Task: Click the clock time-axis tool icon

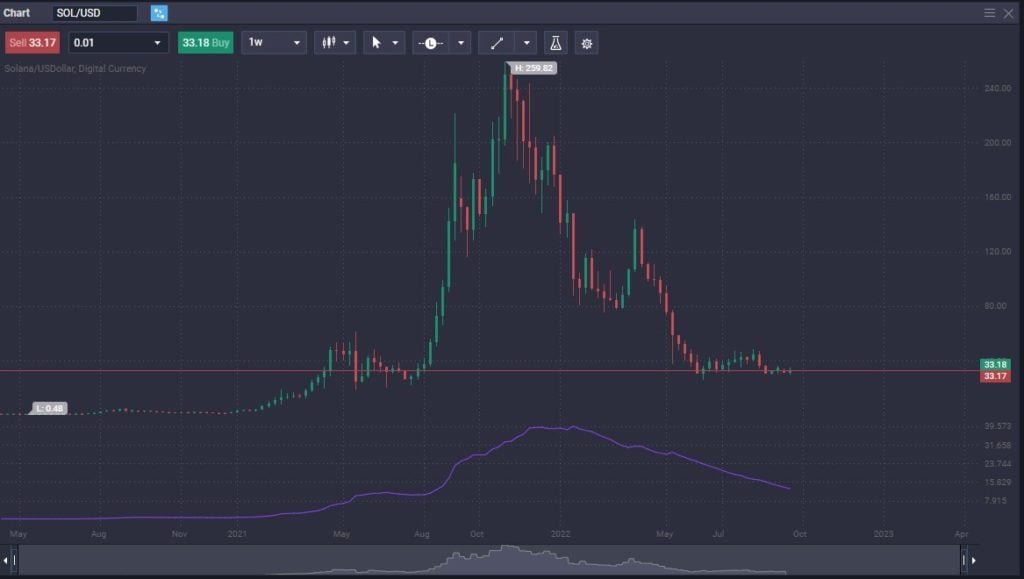Action: click(431, 42)
